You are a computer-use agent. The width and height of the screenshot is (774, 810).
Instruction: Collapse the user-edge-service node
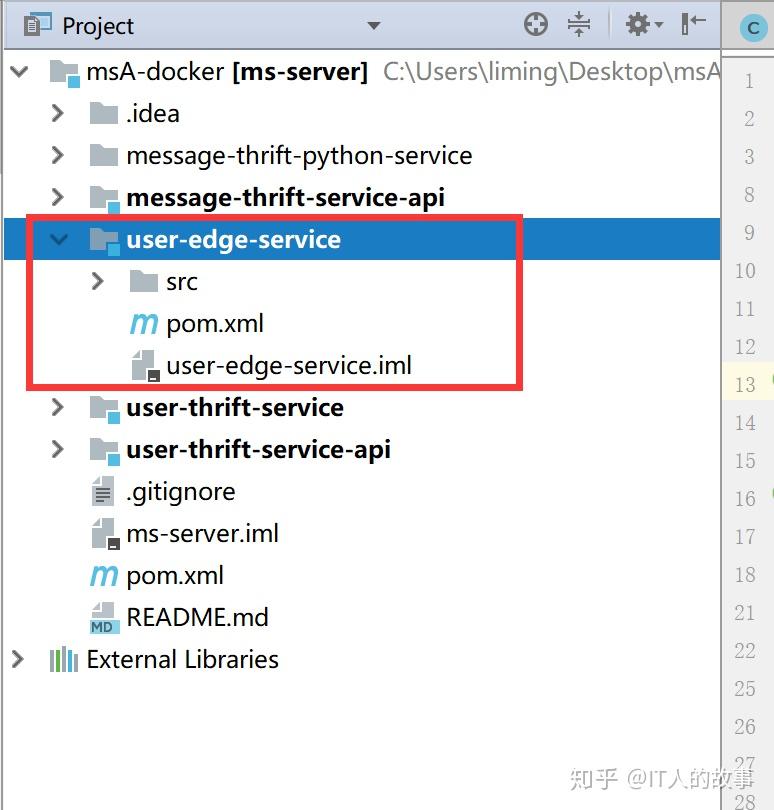pos(60,239)
